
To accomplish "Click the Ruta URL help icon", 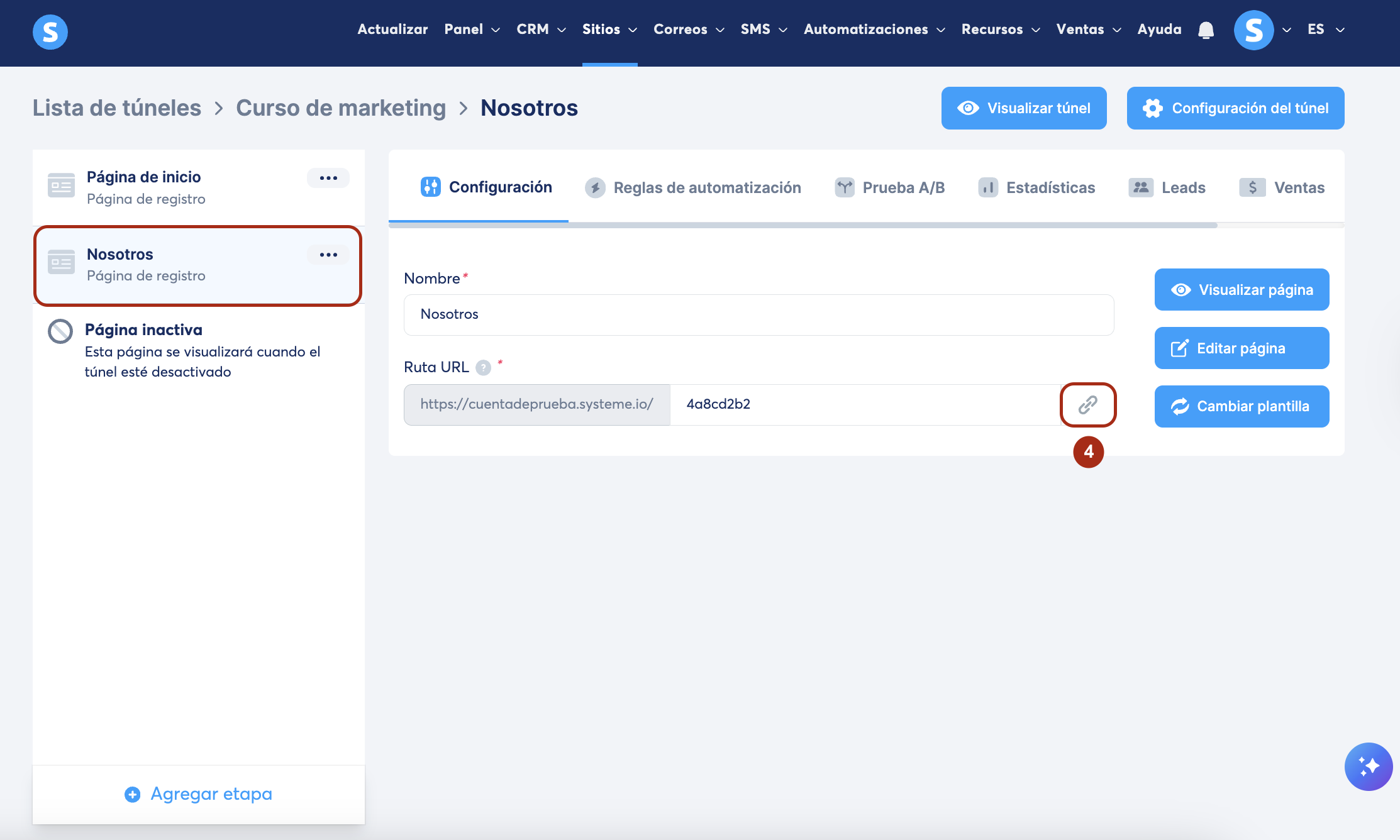I will [483, 368].
